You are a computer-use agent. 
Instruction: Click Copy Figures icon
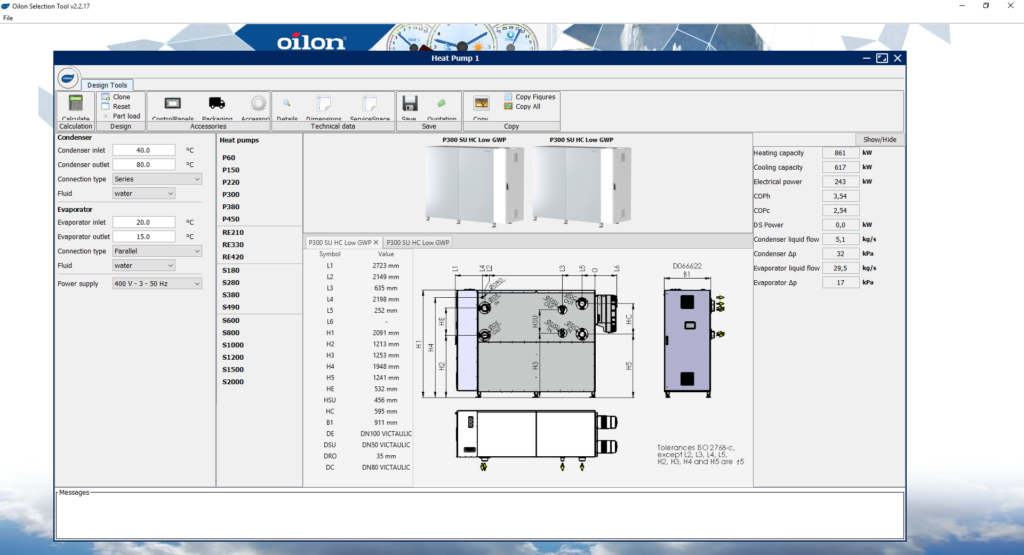(x=508, y=97)
